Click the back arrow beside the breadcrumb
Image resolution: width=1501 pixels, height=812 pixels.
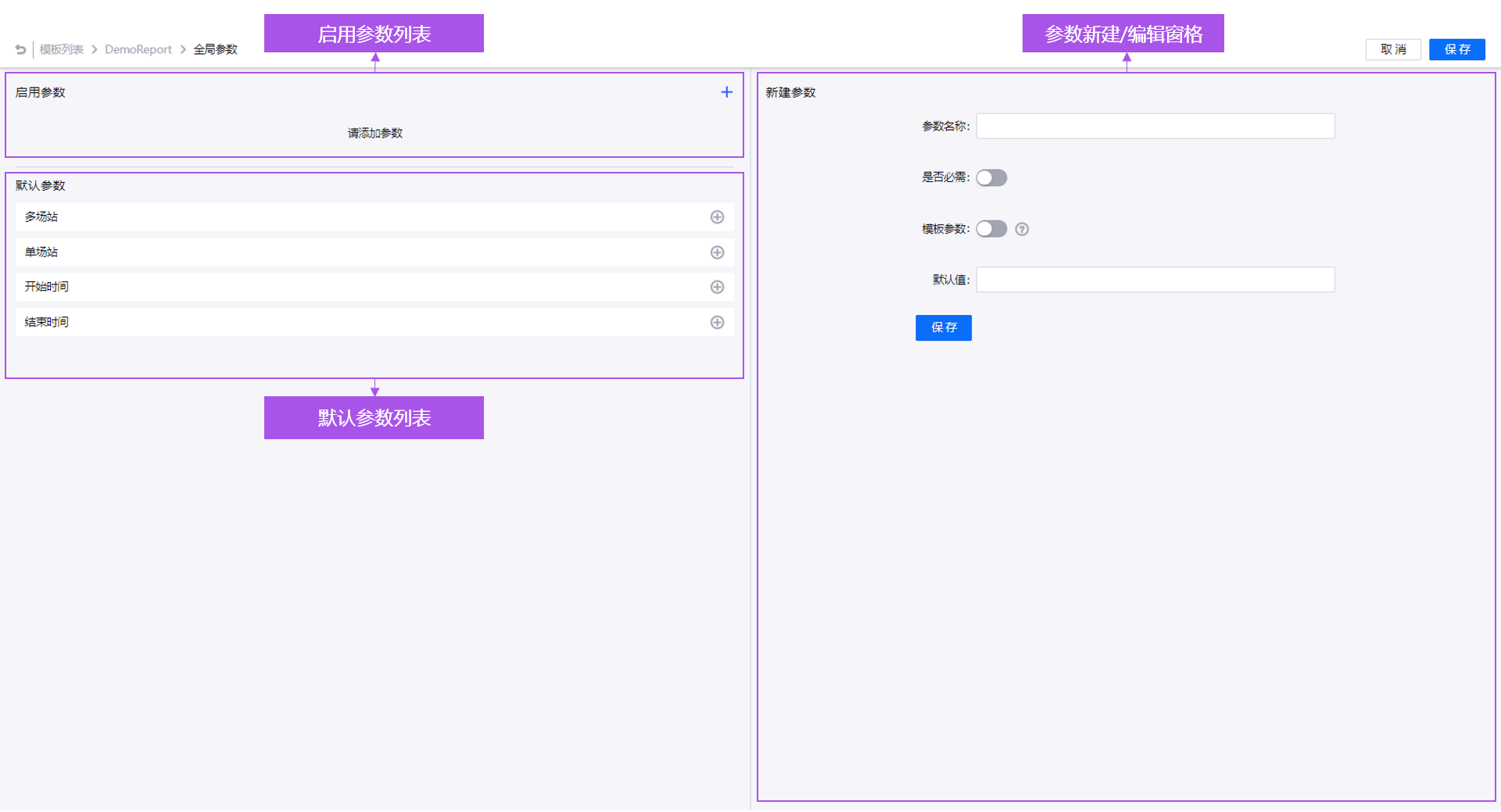[x=20, y=49]
